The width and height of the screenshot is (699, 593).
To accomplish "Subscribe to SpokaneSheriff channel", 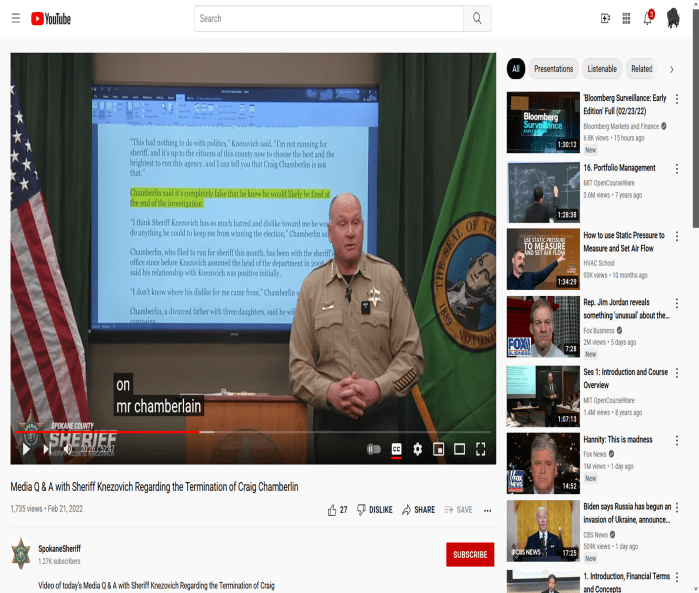I will [x=470, y=555].
